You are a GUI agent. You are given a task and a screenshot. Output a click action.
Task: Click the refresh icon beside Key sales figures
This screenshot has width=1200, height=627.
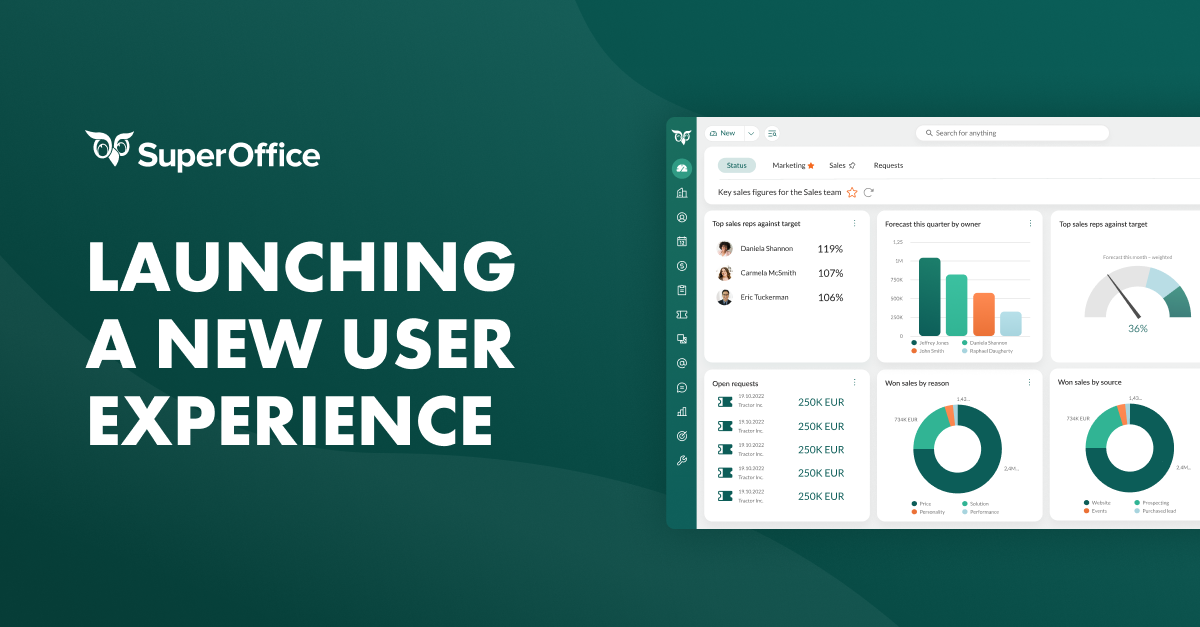point(868,192)
